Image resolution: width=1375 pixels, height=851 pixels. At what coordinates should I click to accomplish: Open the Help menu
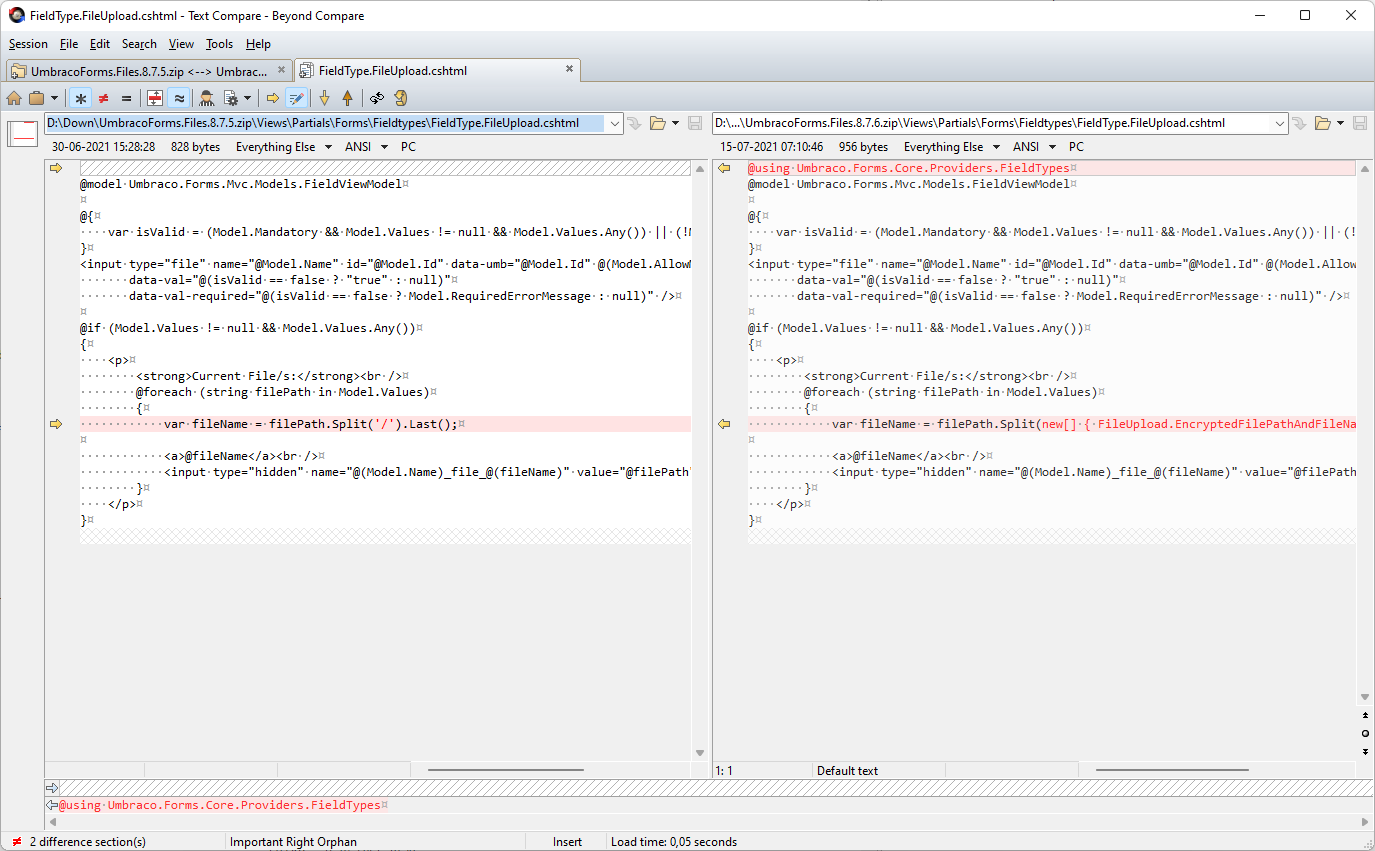[x=258, y=44]
